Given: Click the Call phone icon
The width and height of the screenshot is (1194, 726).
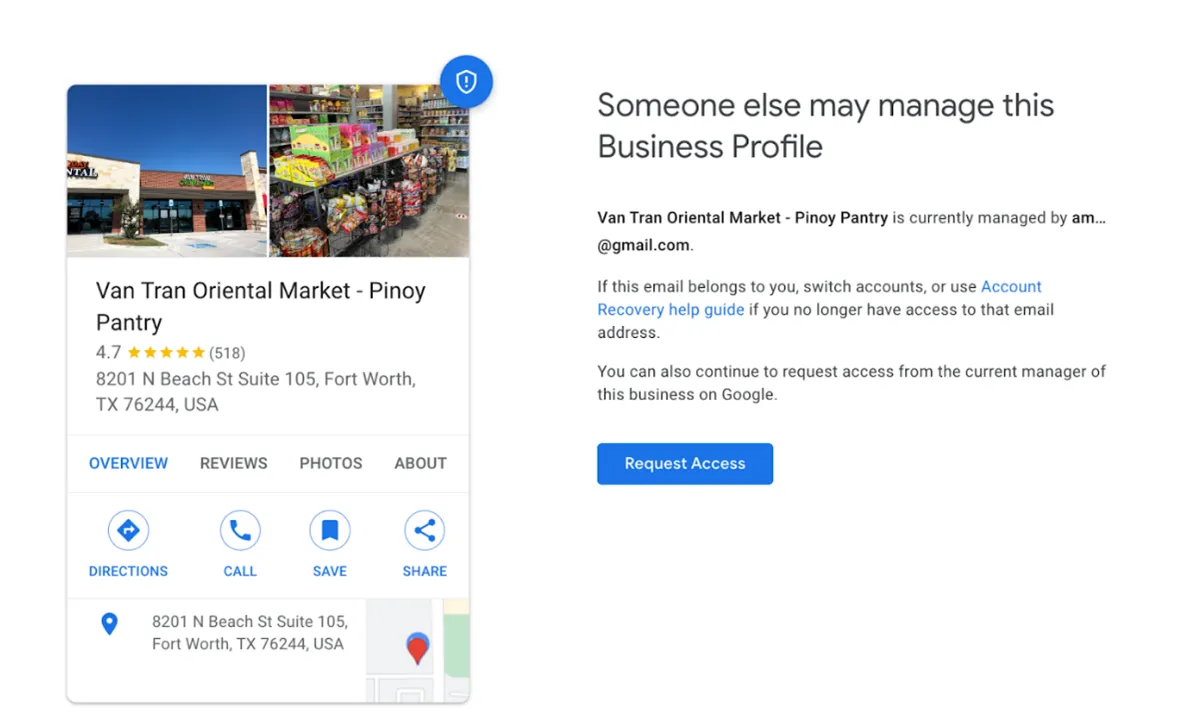Looking at the screenshot, I should 240,530.
